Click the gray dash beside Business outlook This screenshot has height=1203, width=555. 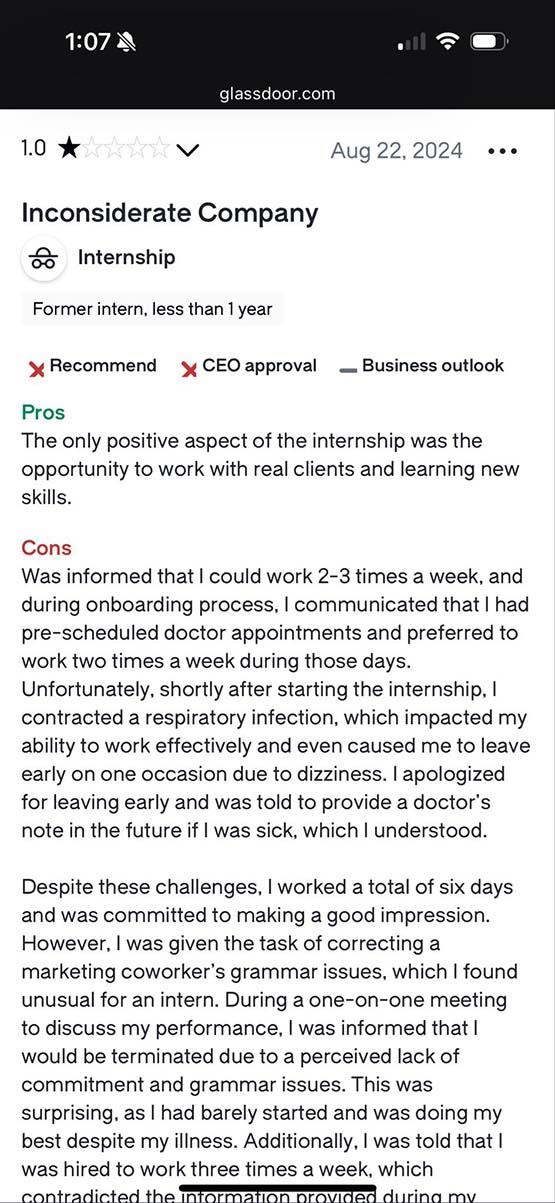(348, 369)
